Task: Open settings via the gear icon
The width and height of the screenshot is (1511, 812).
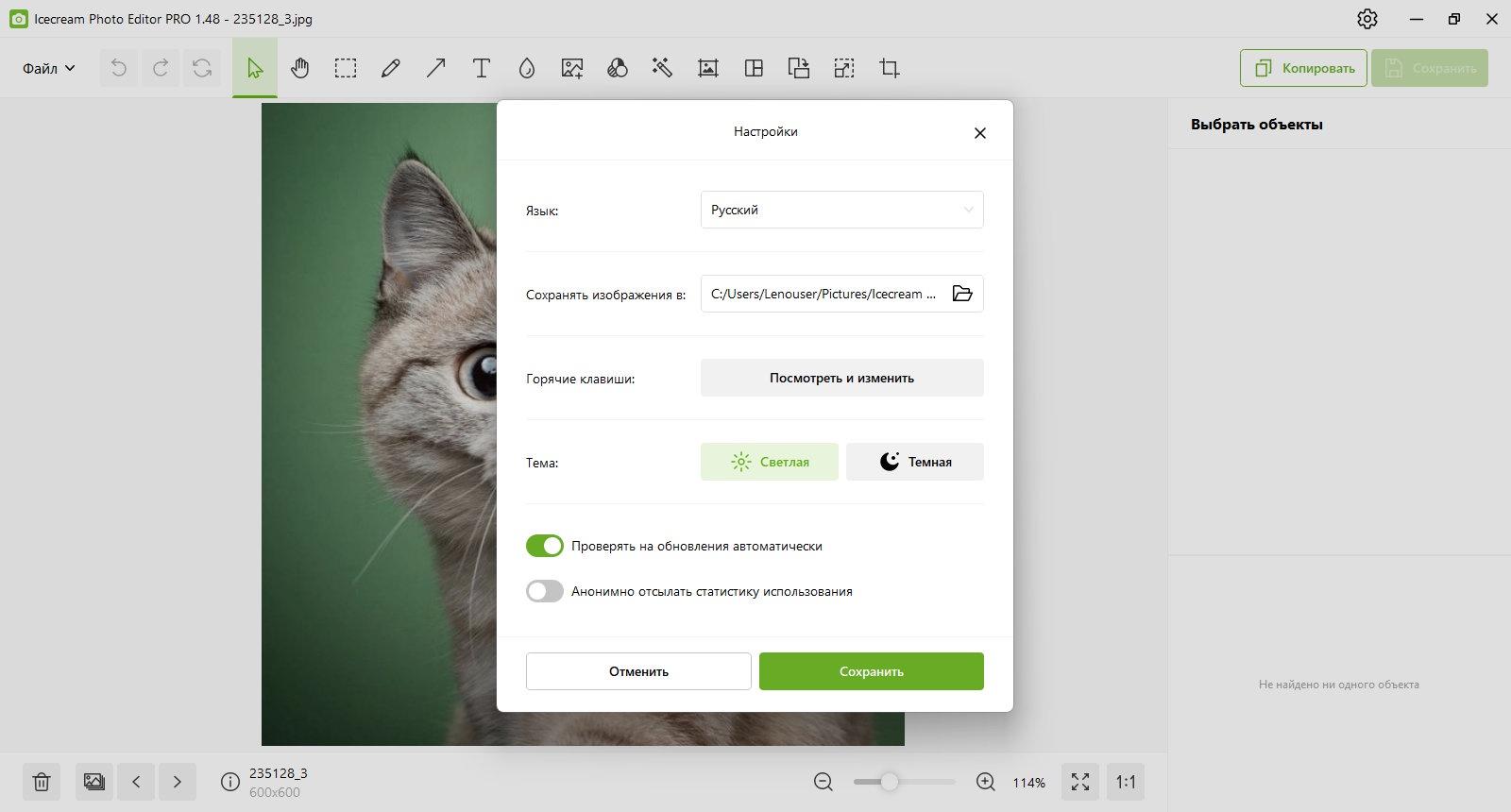Action: pyautogui.click(x=1367, y=19)
